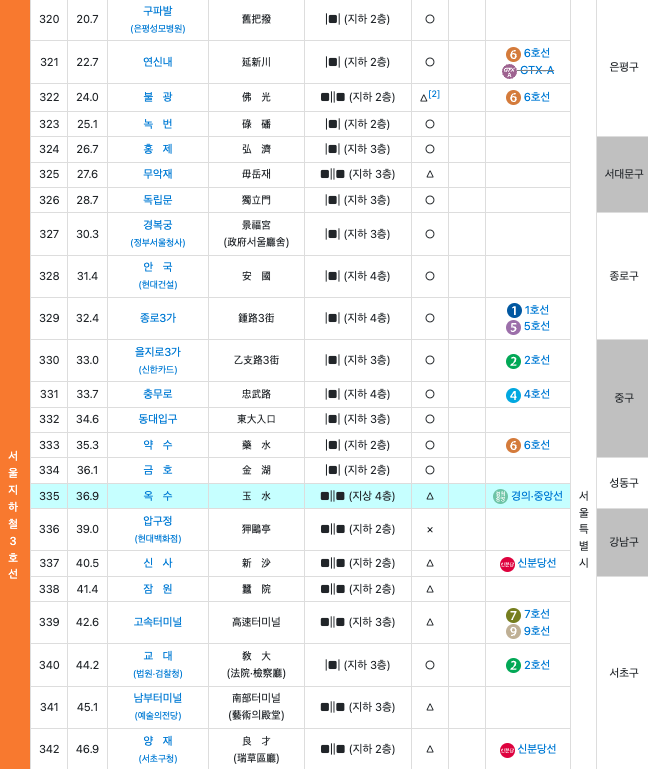Screen dimensions: 648x769
Task: Select the 서대문구 district cell
Action: [x=623, y=174]
